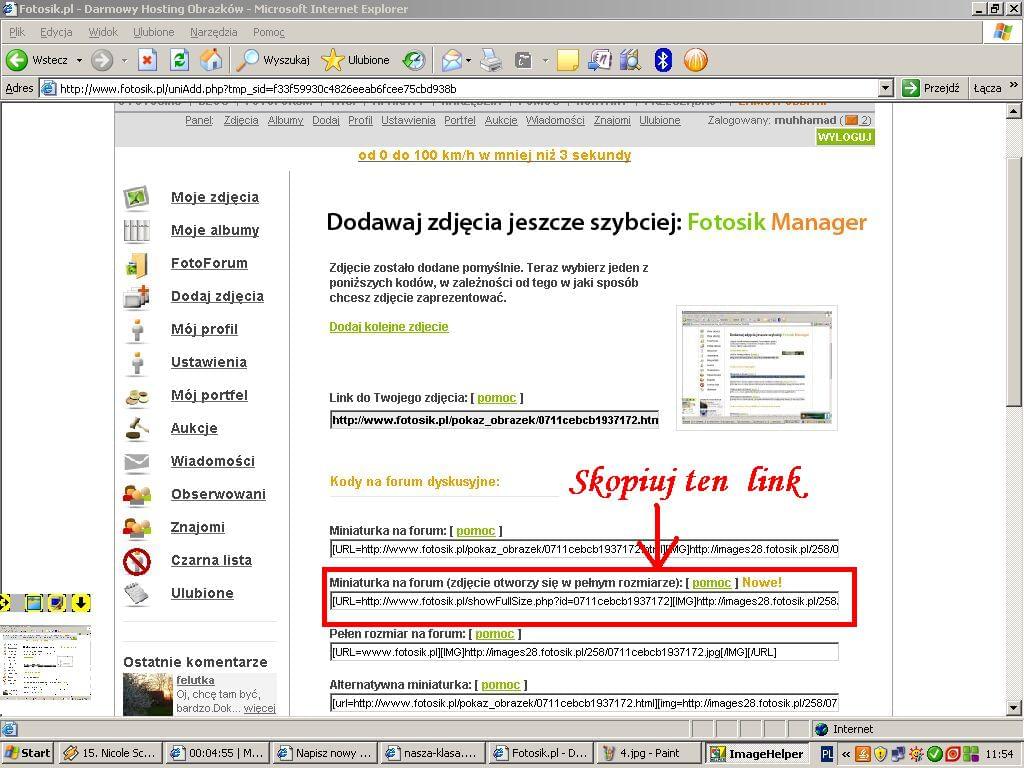Click the forward navigation arrow icon
Image resolution: width=1024 pixels, height=768 pixels.
[x=101, y=60]
